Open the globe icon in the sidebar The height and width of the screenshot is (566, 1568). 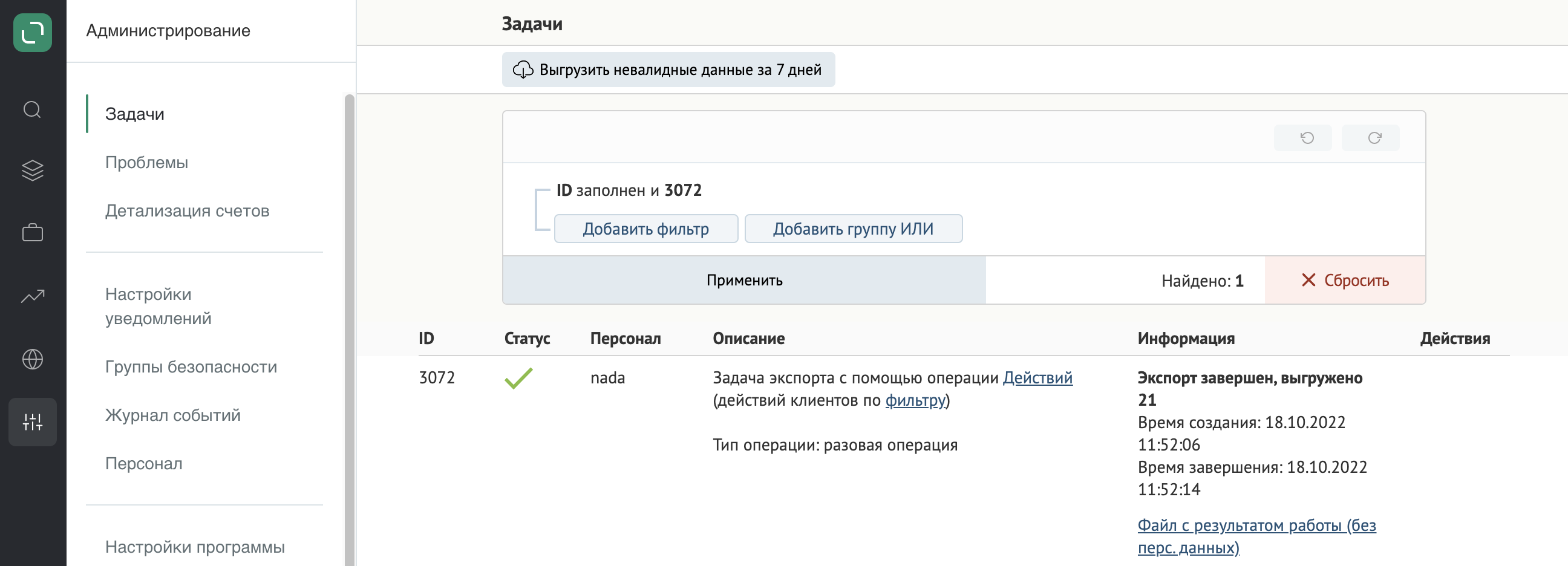tap(32, 359)
